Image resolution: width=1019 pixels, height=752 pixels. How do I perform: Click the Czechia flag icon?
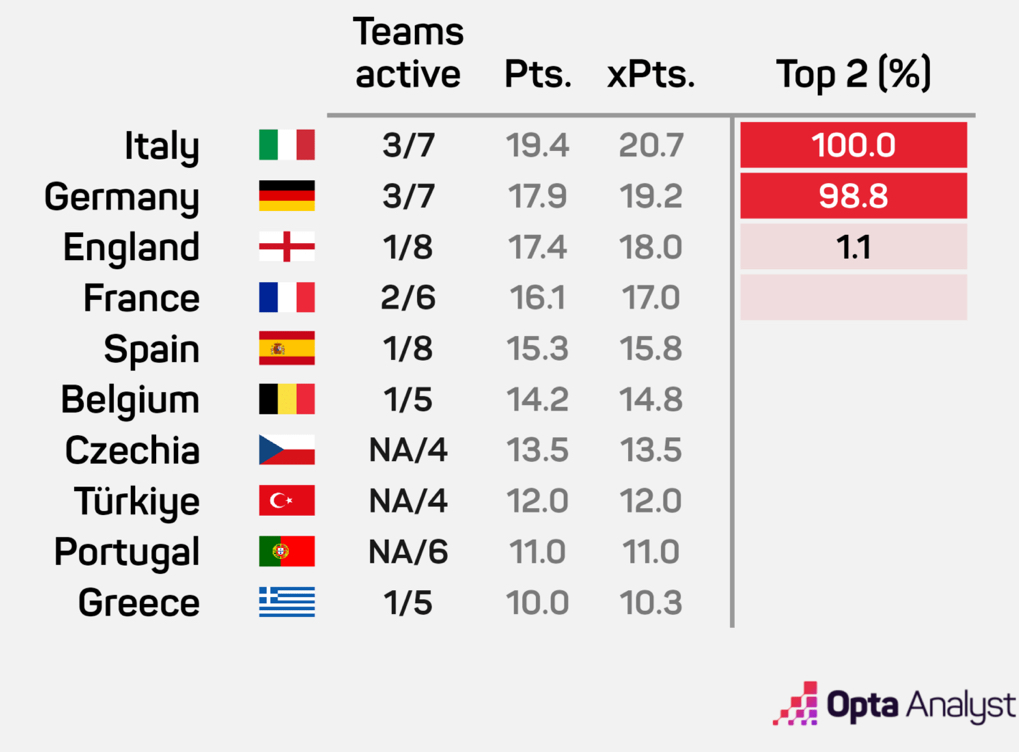(286, 450)
